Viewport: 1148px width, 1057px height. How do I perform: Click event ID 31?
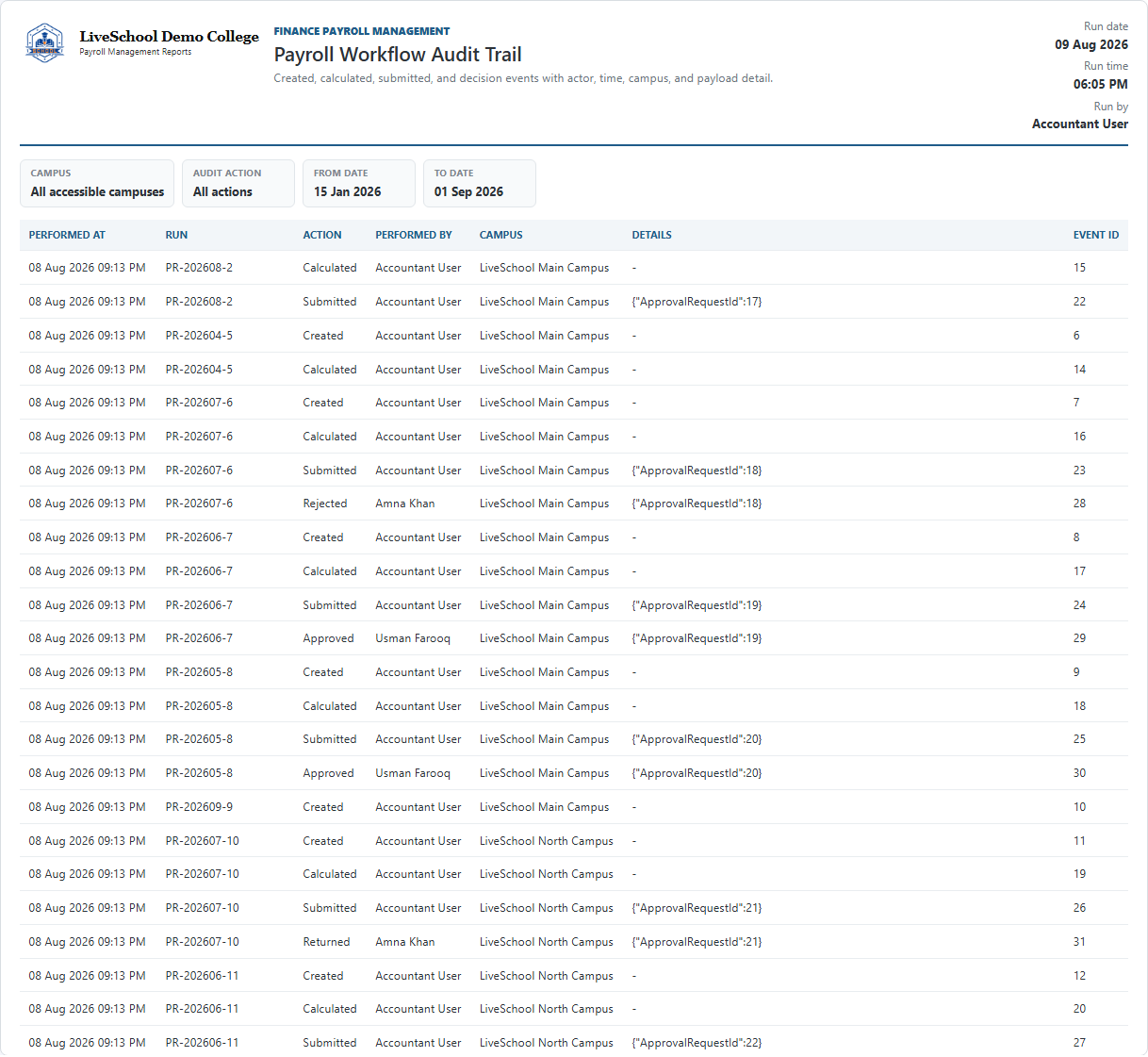tap(1079, 942)
